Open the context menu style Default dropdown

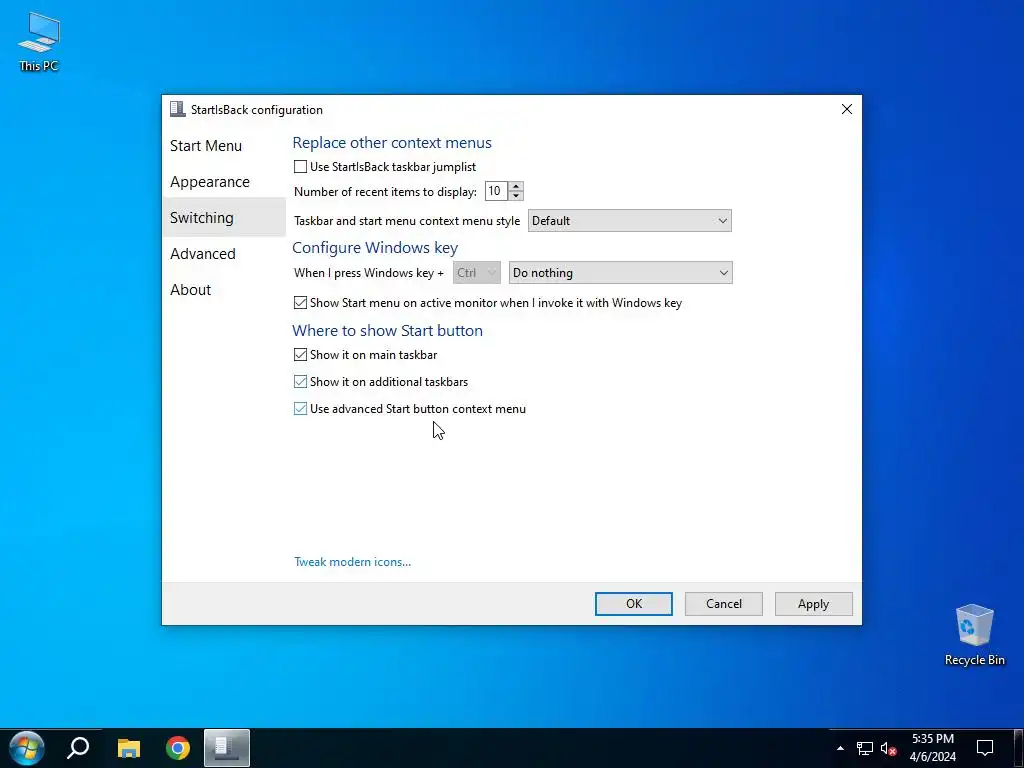pos(630,221)
